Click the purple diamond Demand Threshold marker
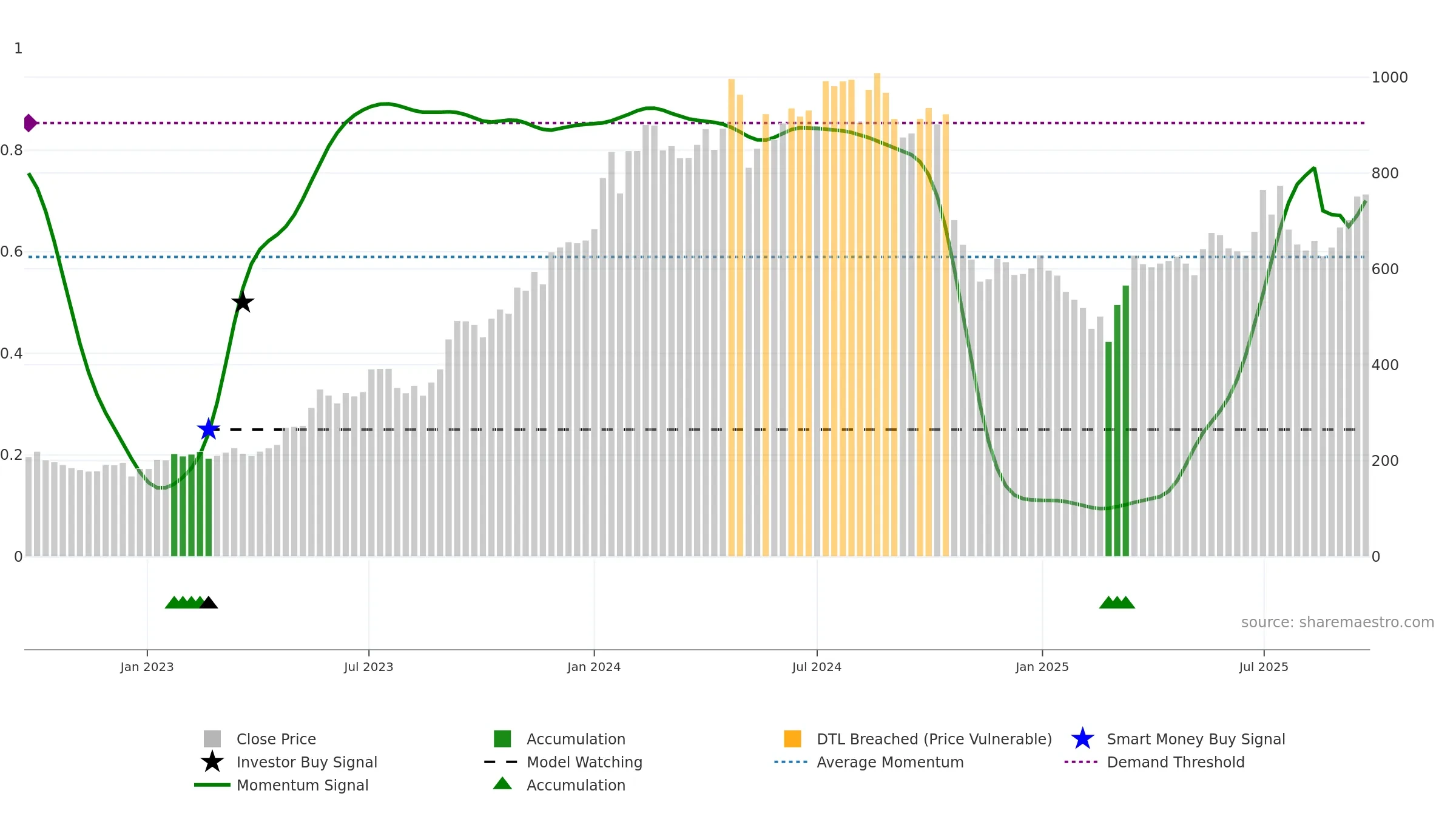1456x819 pixels. (x=30, y=123)
